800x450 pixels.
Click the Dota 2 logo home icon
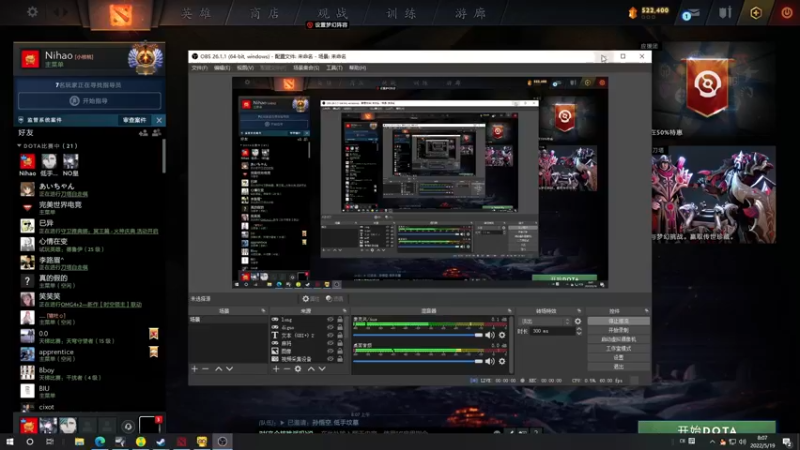pyautogui.click(x=120, y=14)
